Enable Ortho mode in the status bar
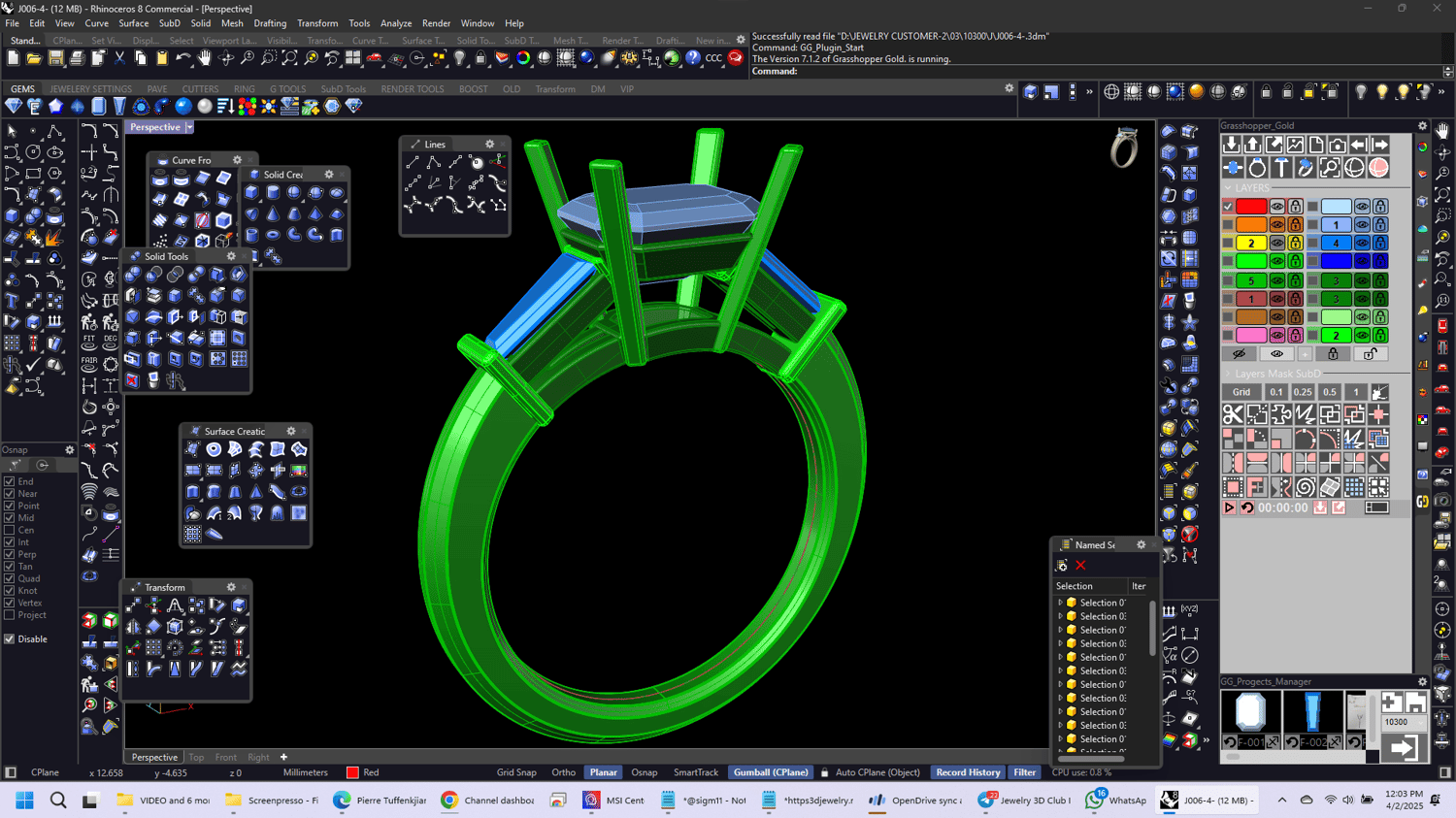The image size is (1456, 818). (x=563, y=771)
